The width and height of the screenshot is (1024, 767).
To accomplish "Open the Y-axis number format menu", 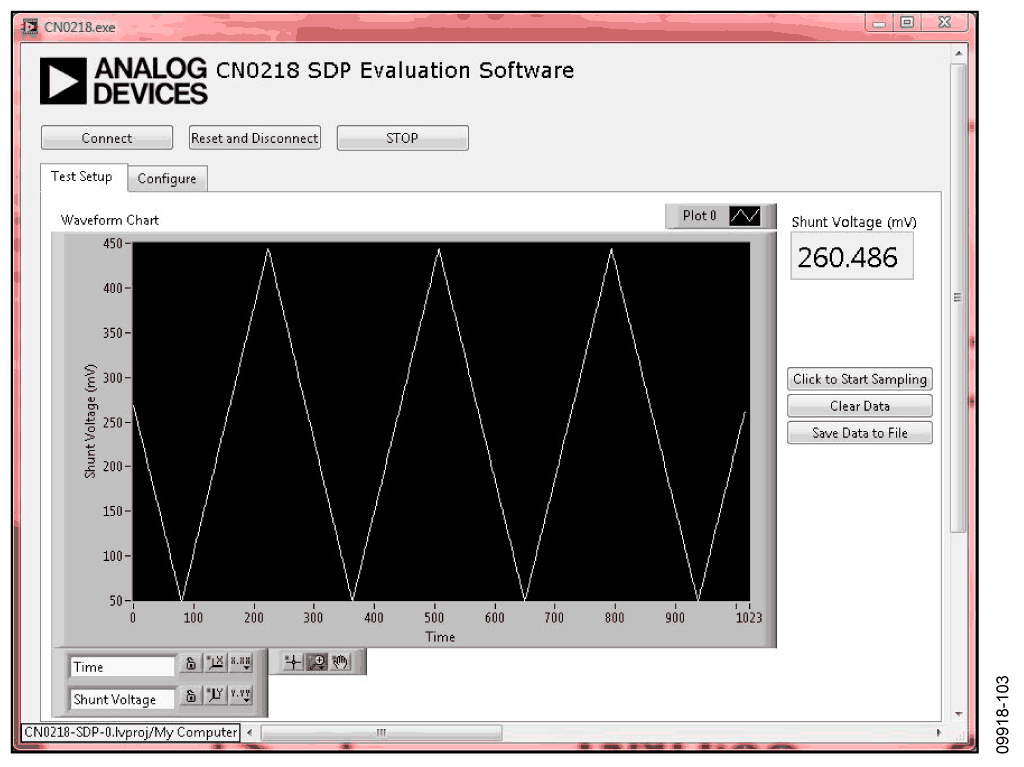I will 241,697.
